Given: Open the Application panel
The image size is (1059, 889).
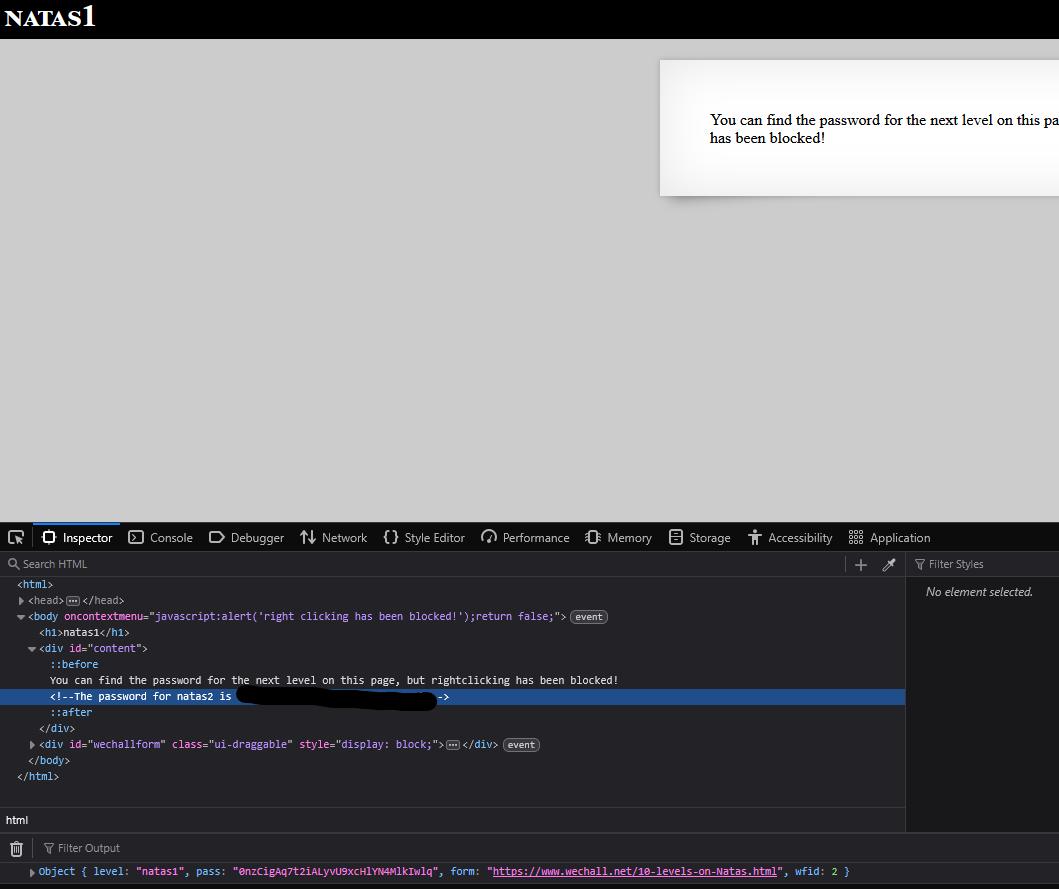Looking at the screenshot, I should point(889,538).
